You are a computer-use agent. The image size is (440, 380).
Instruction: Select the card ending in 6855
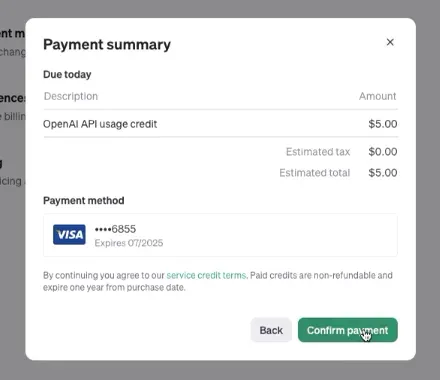[220, 235]
